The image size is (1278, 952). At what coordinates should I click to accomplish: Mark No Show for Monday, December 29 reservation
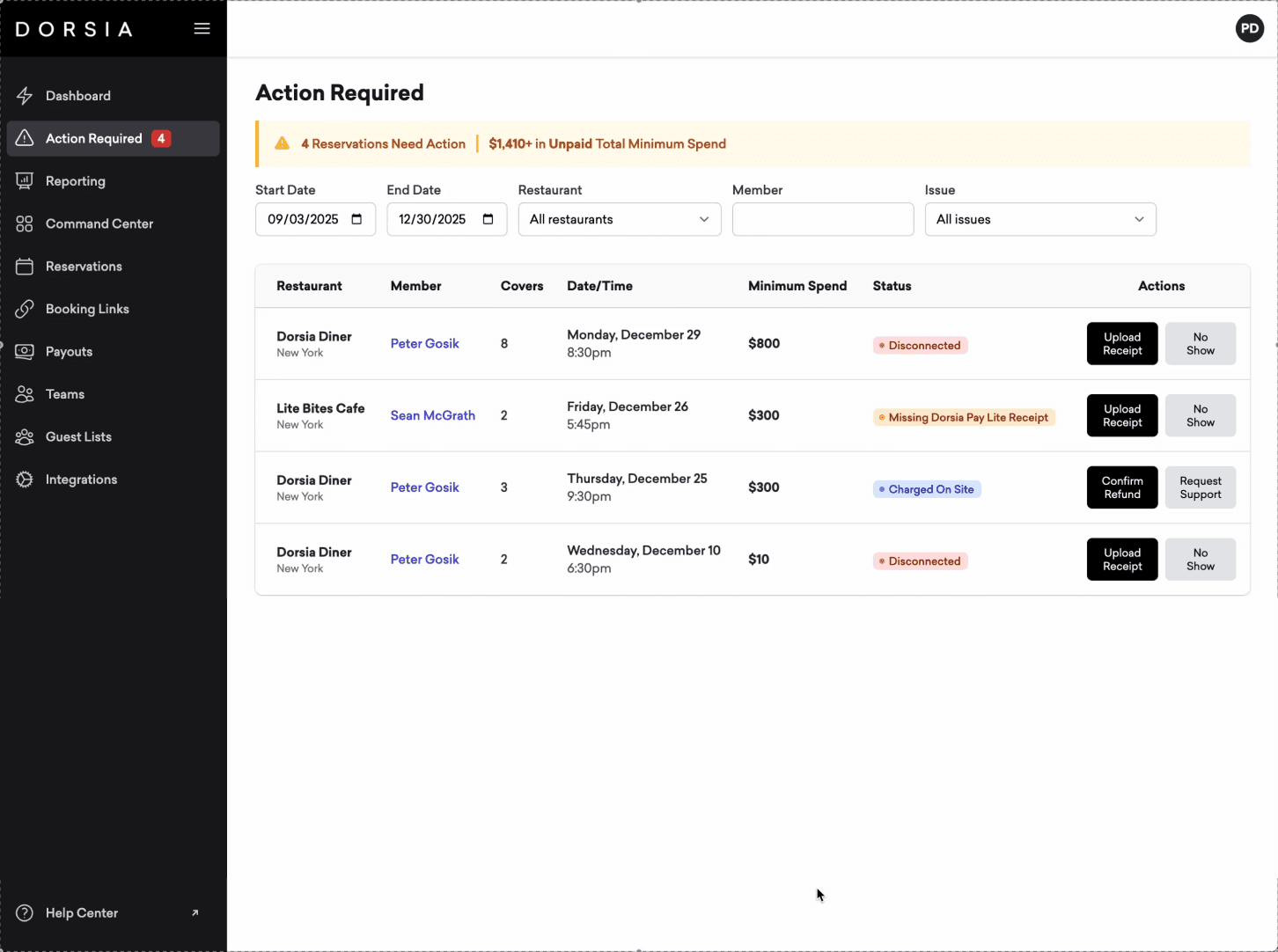(x=1201, y=343)
